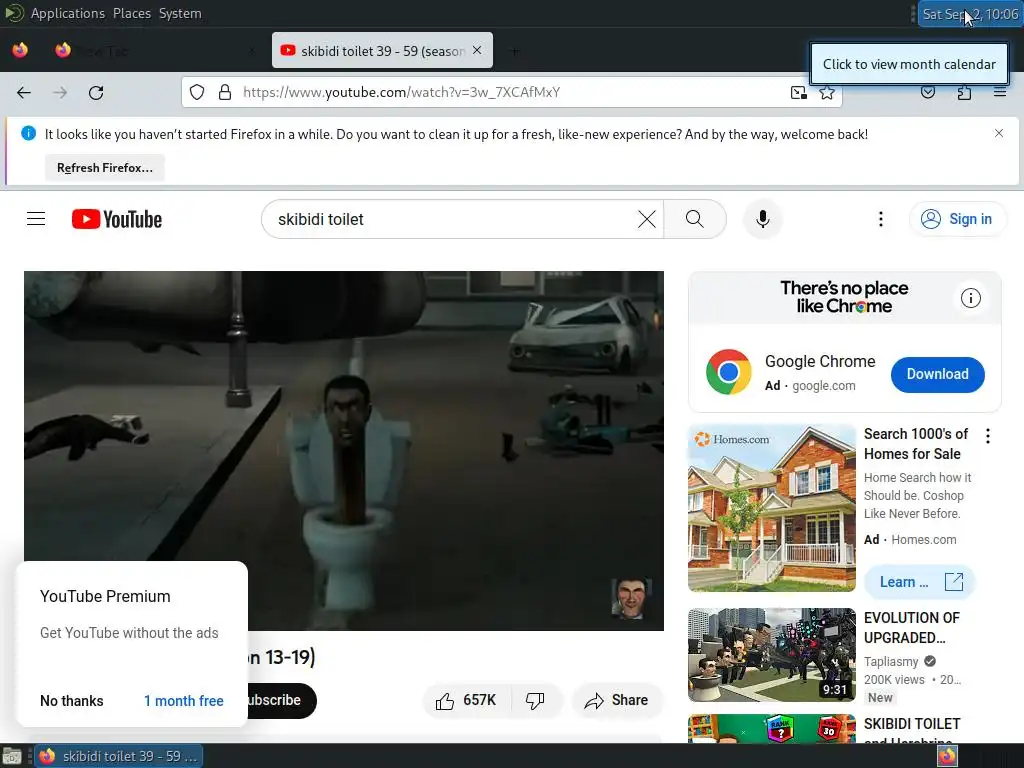Screen dimensions: 1024x768
Task: Open options menu for Homes for Sale ad
Action: (987, 436)
